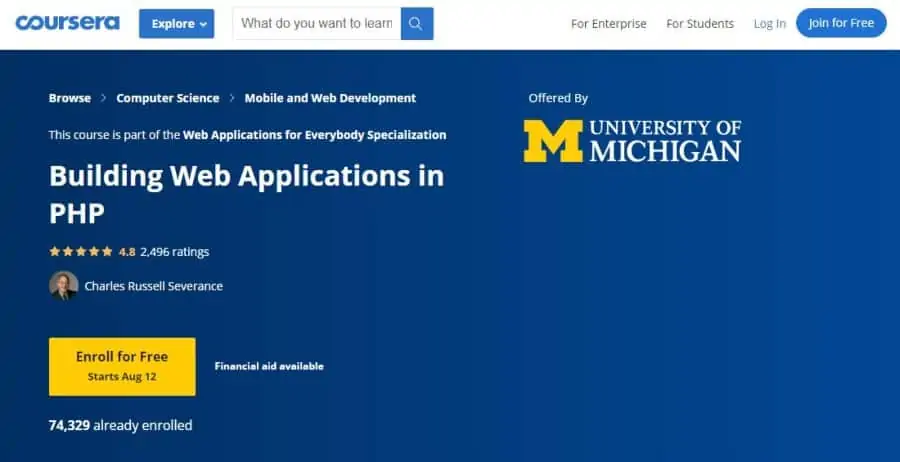
Task: Click the Join for Free button
Action: click(841, 23)
